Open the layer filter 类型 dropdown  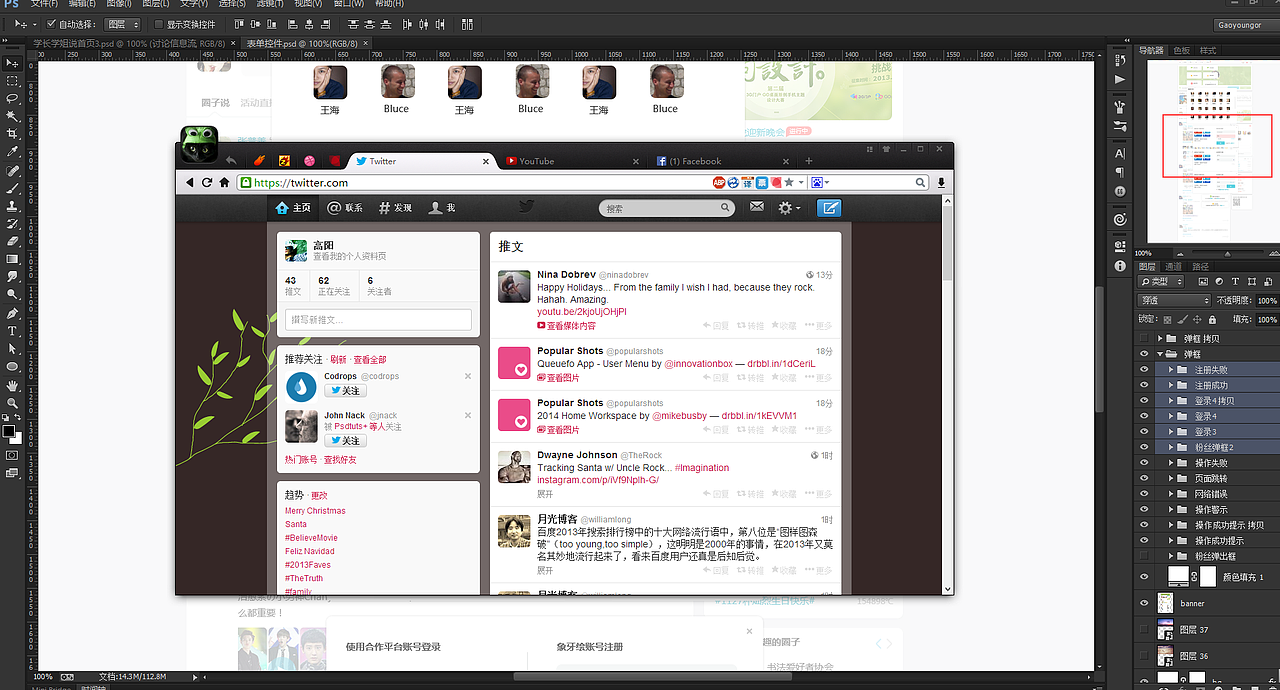tap(1162, 282)
